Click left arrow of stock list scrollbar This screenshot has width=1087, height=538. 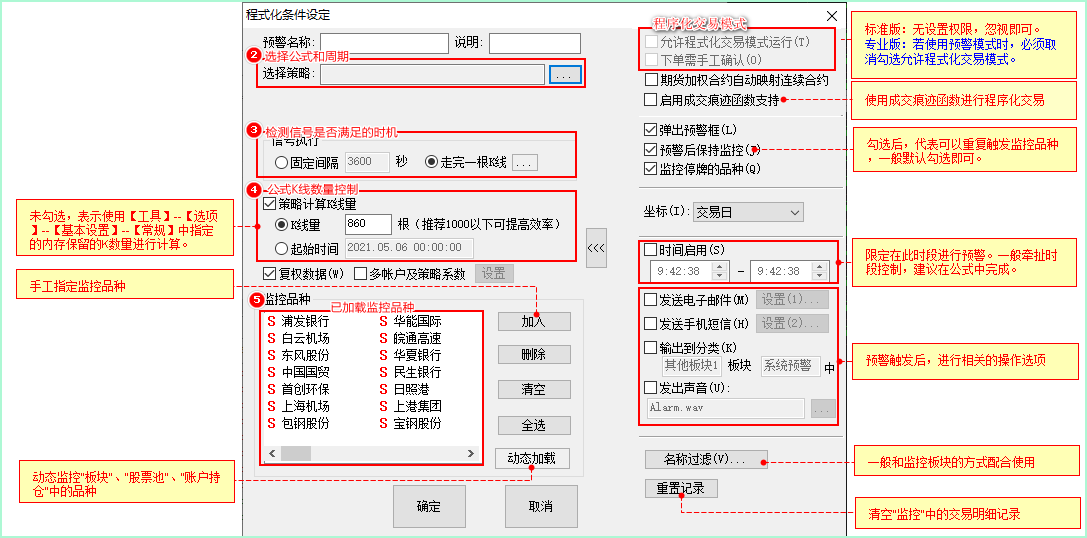272,453
